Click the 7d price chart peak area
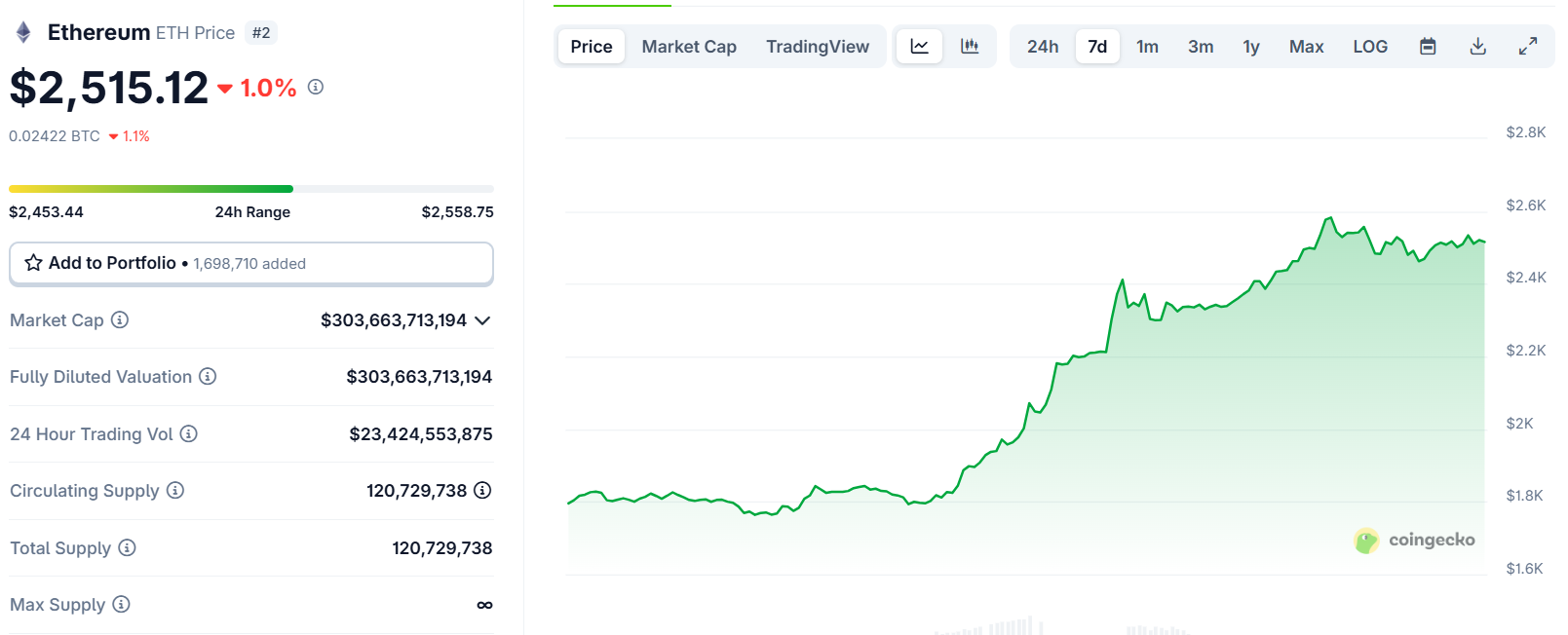The height and width of the screenshot is (635, 1568). pos(1328,220)
